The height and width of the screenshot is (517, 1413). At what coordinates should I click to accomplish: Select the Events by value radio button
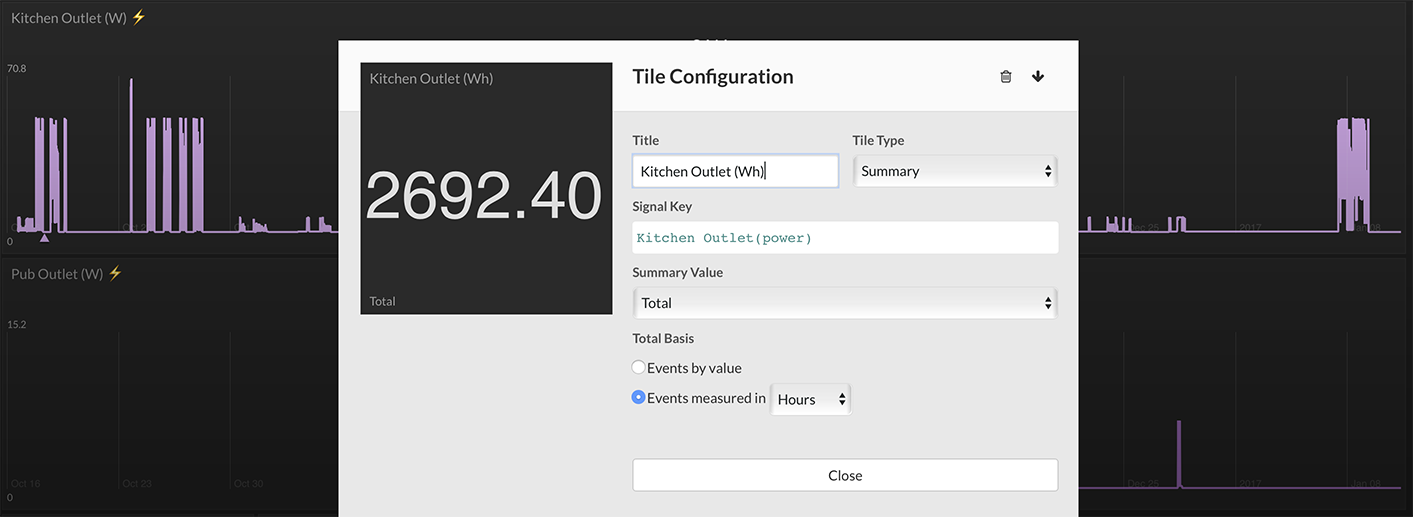pyautogui.click(x=639, y=368)
